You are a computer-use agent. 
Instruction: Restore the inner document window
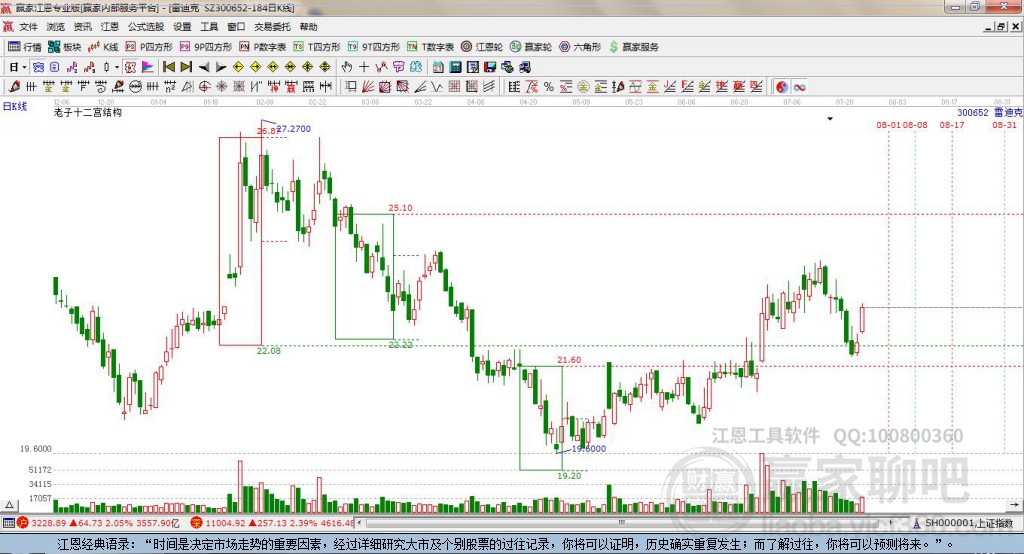click(1002, 27)
